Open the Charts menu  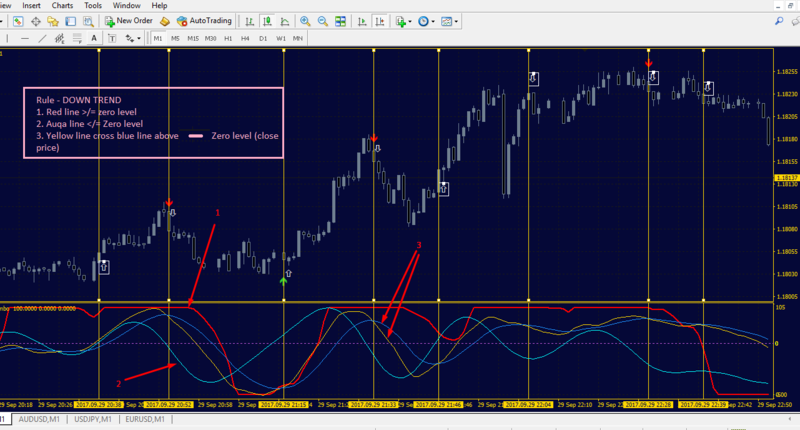coord(62,6)
